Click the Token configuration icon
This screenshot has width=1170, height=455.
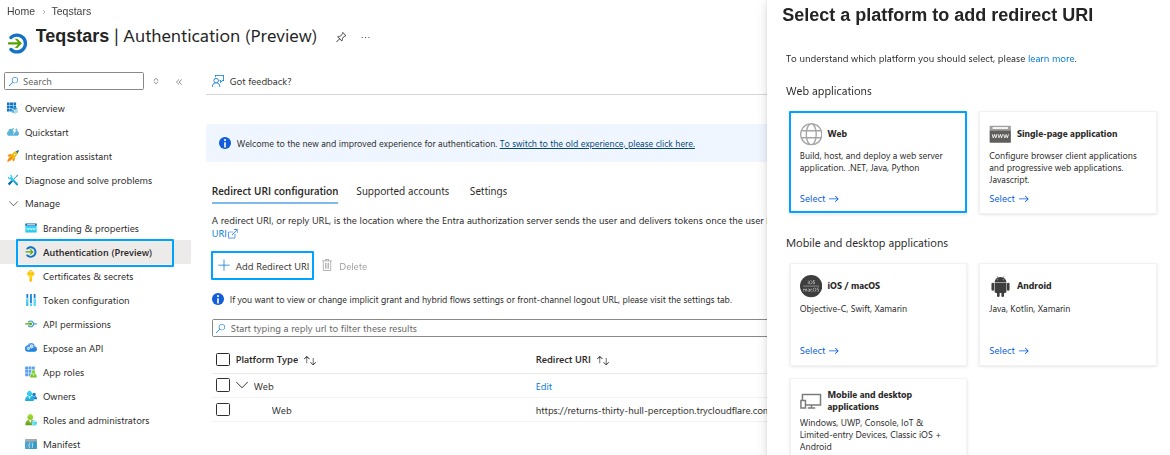click(x=31, y=301)
